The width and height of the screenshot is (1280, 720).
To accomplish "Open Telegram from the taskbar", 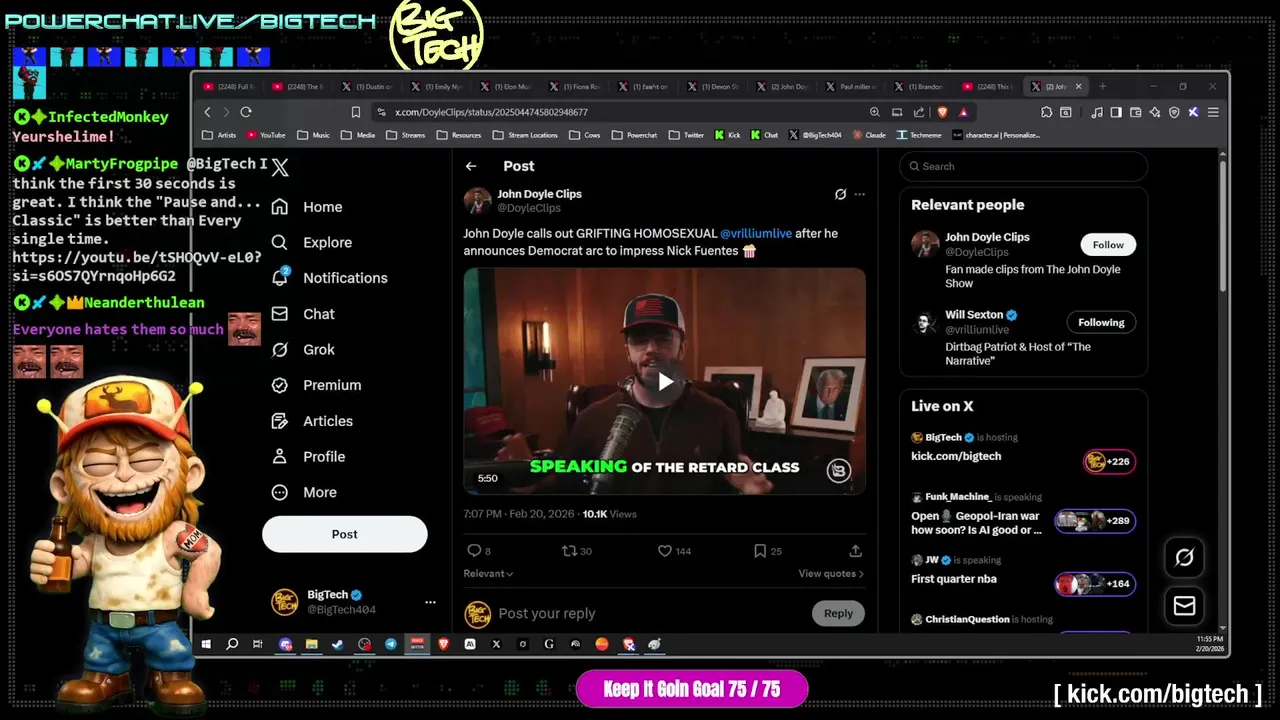I will (391, 645).
